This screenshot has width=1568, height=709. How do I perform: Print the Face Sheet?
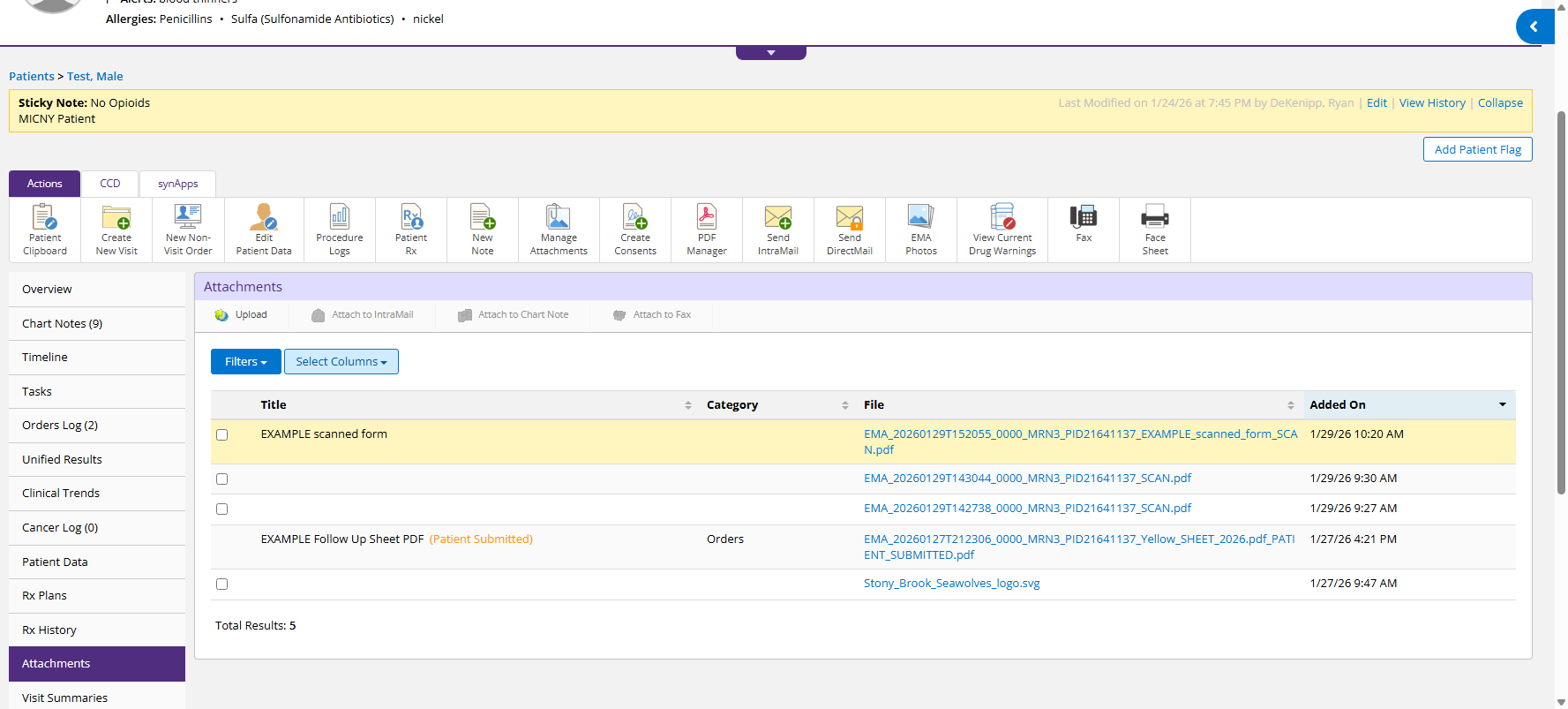point(1154,230)
